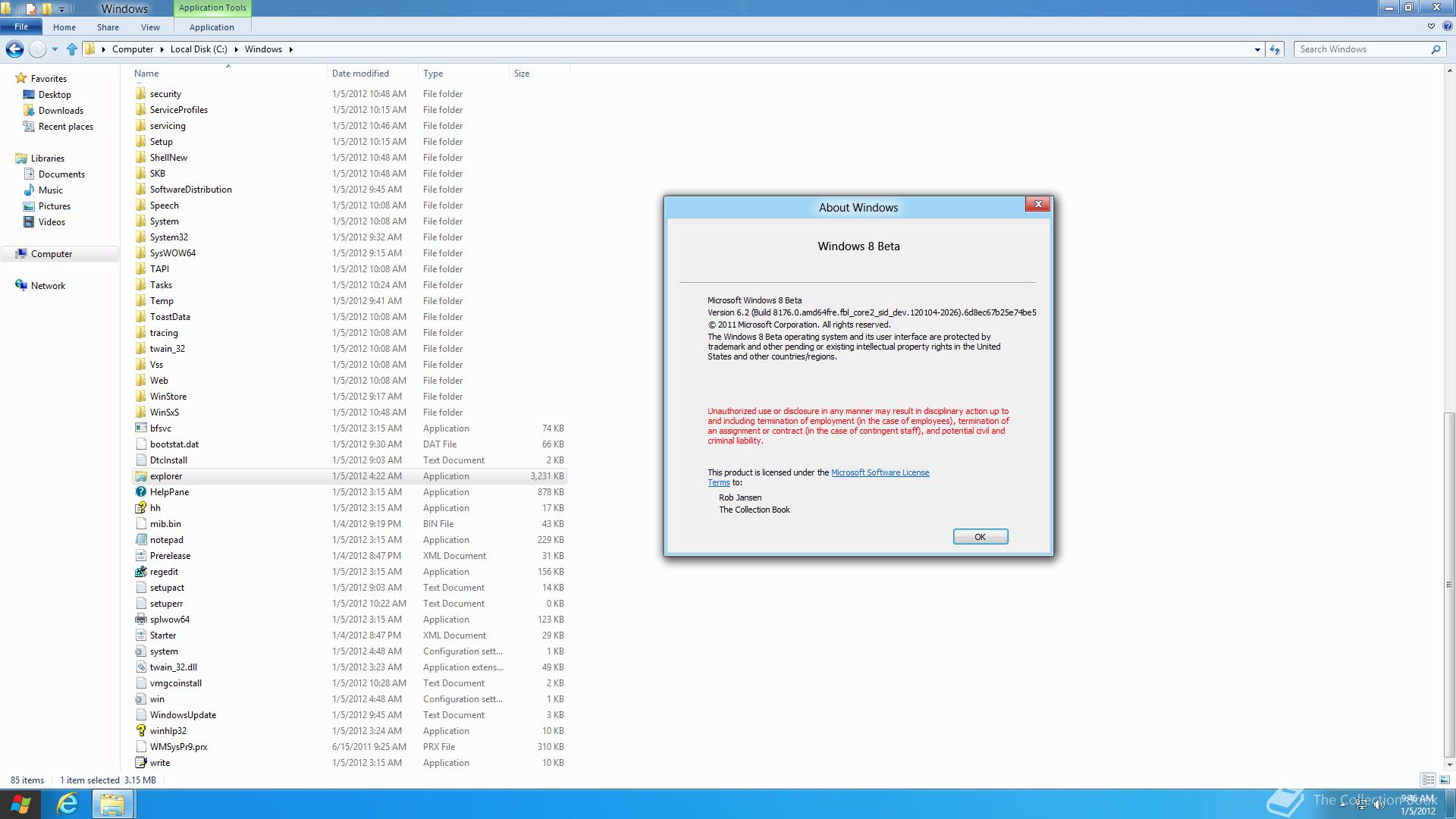Select the WMSysPr9.prx file
Image resolution: width=1456 pixels, height=819 pixels.
point(178,747)
